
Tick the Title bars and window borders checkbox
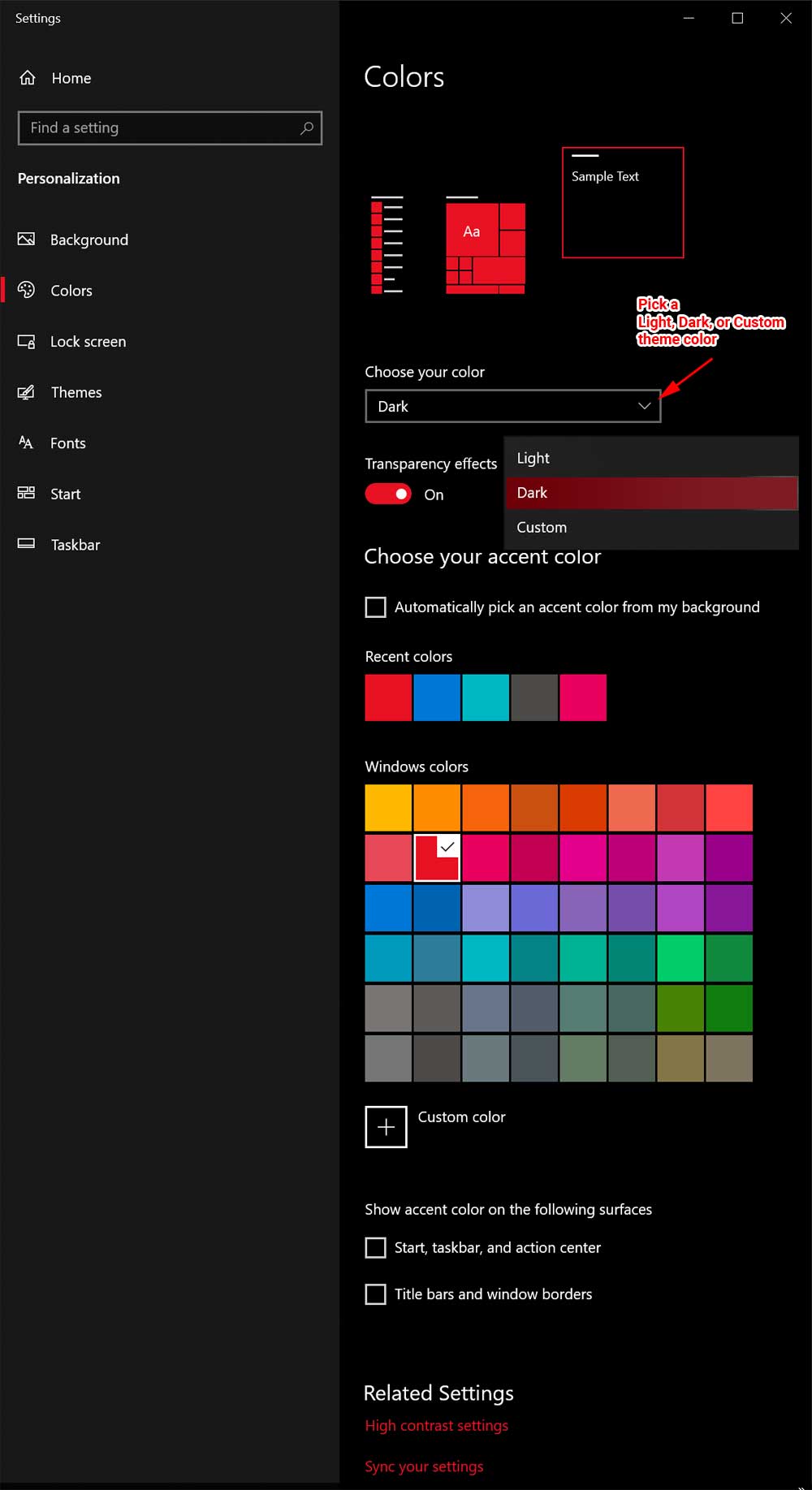[375, 1293]
